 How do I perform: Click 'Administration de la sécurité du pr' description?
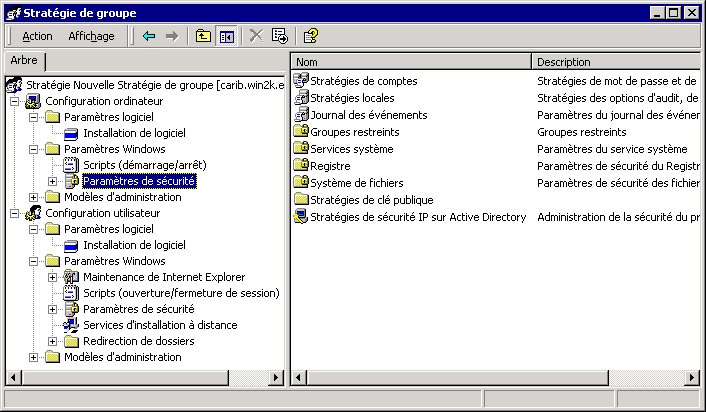pos(618,217)
